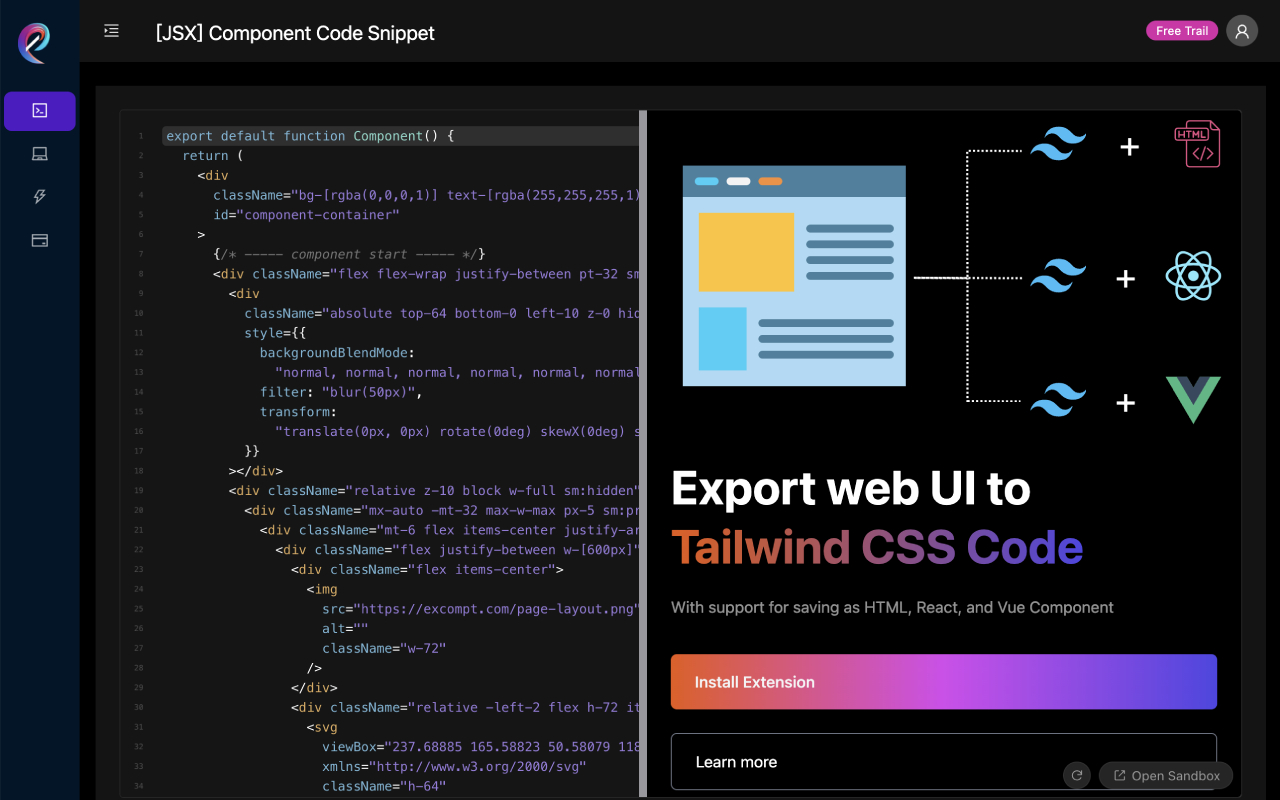Click line number 10 in the code gutter

click(x=139, y=313)
